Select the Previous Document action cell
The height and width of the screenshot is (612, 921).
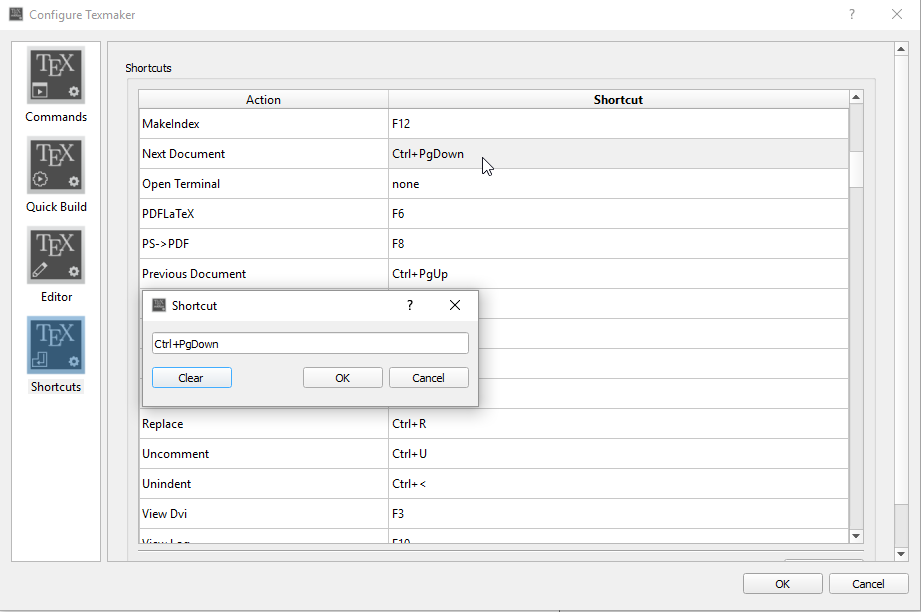point(263,274)
